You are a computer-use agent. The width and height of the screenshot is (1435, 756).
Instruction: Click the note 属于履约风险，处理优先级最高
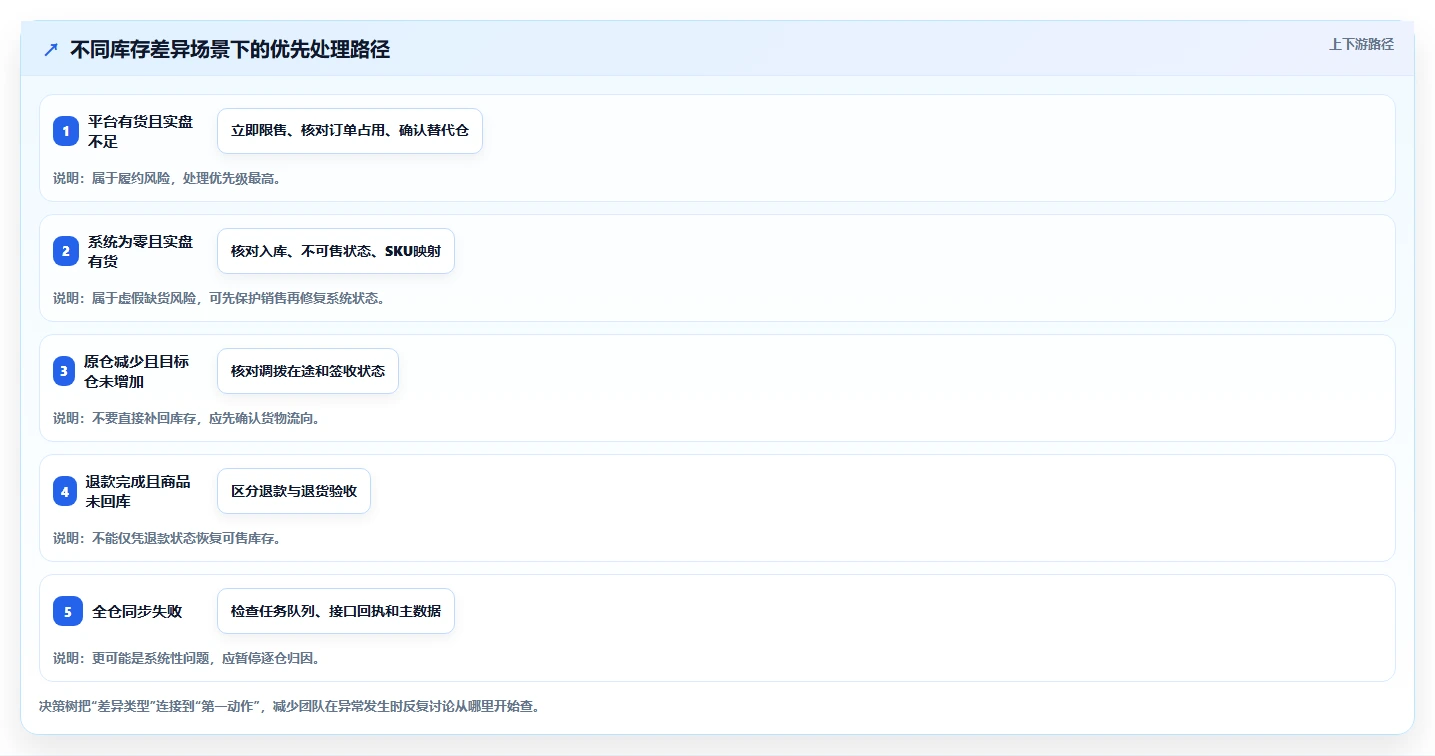click(x=171, y=178)
